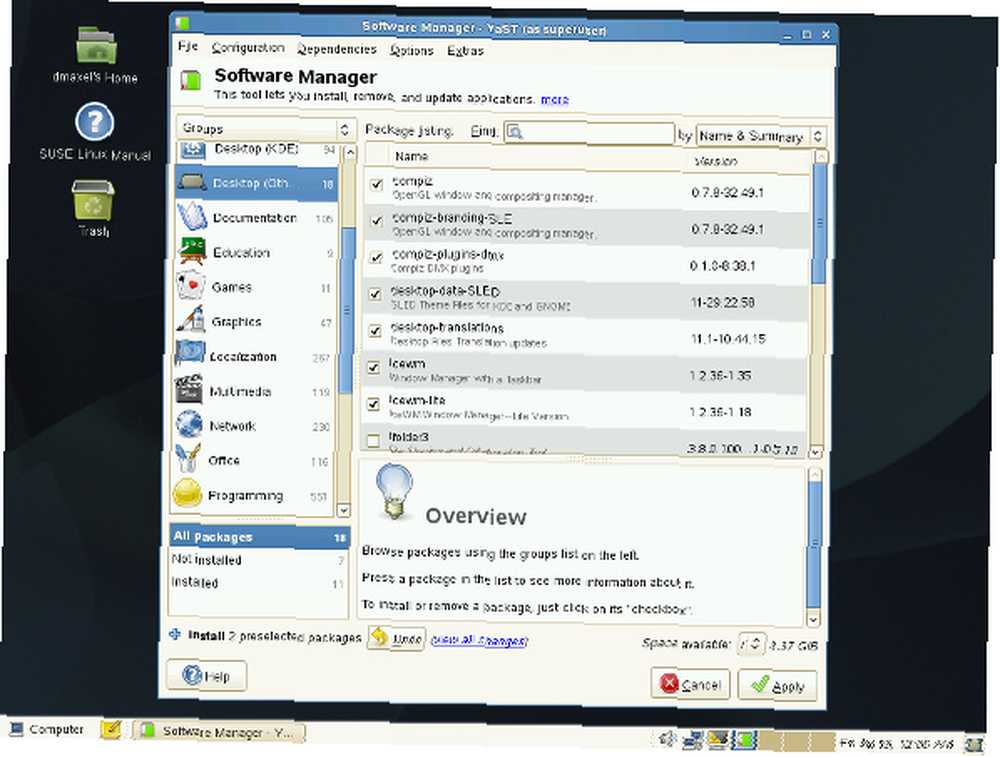Select the All packages filter
Image resolution: width=1000 pixels, height=757 pixels.
[259, 537]
